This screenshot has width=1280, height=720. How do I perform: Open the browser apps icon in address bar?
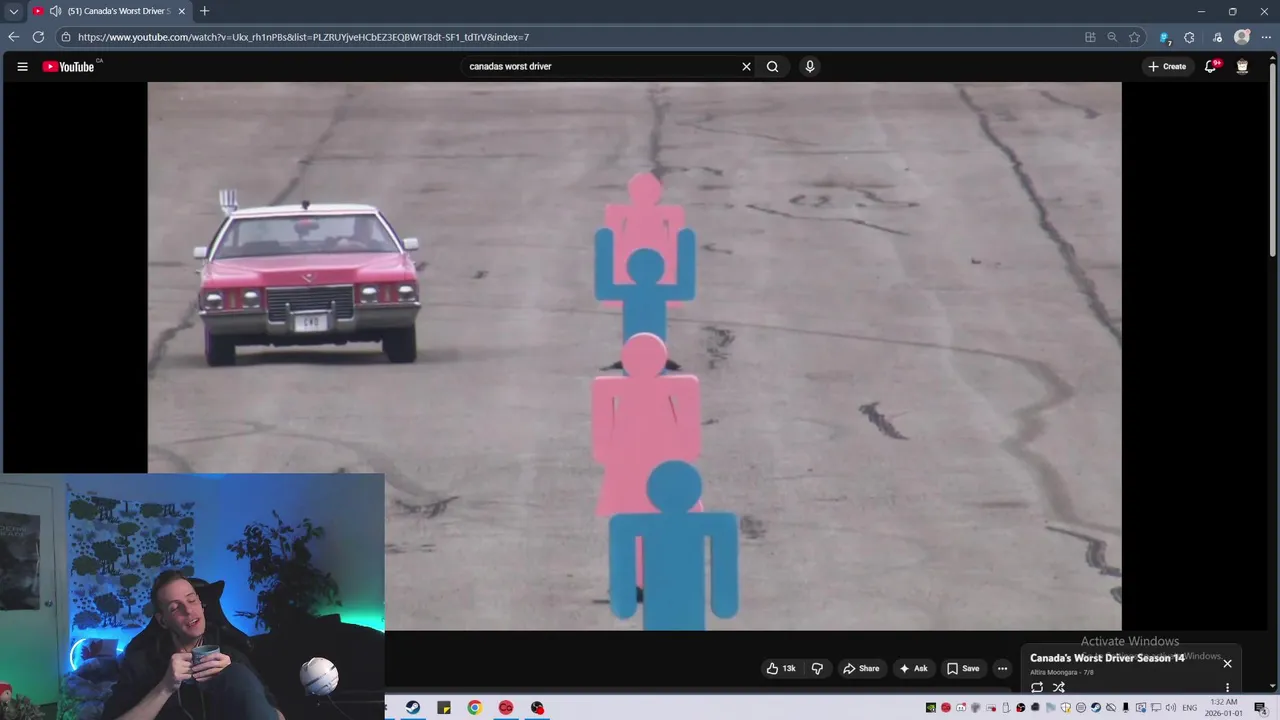pos(1090,37)
